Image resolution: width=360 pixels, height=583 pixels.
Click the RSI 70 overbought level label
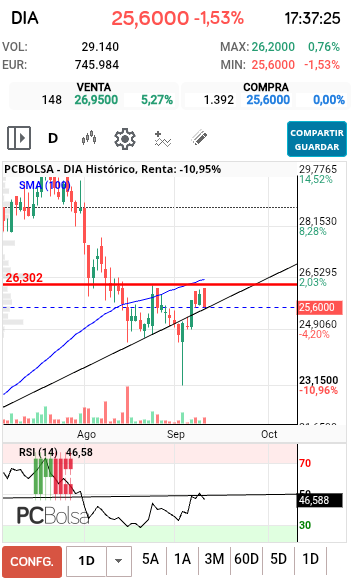[x=305, y=463]
